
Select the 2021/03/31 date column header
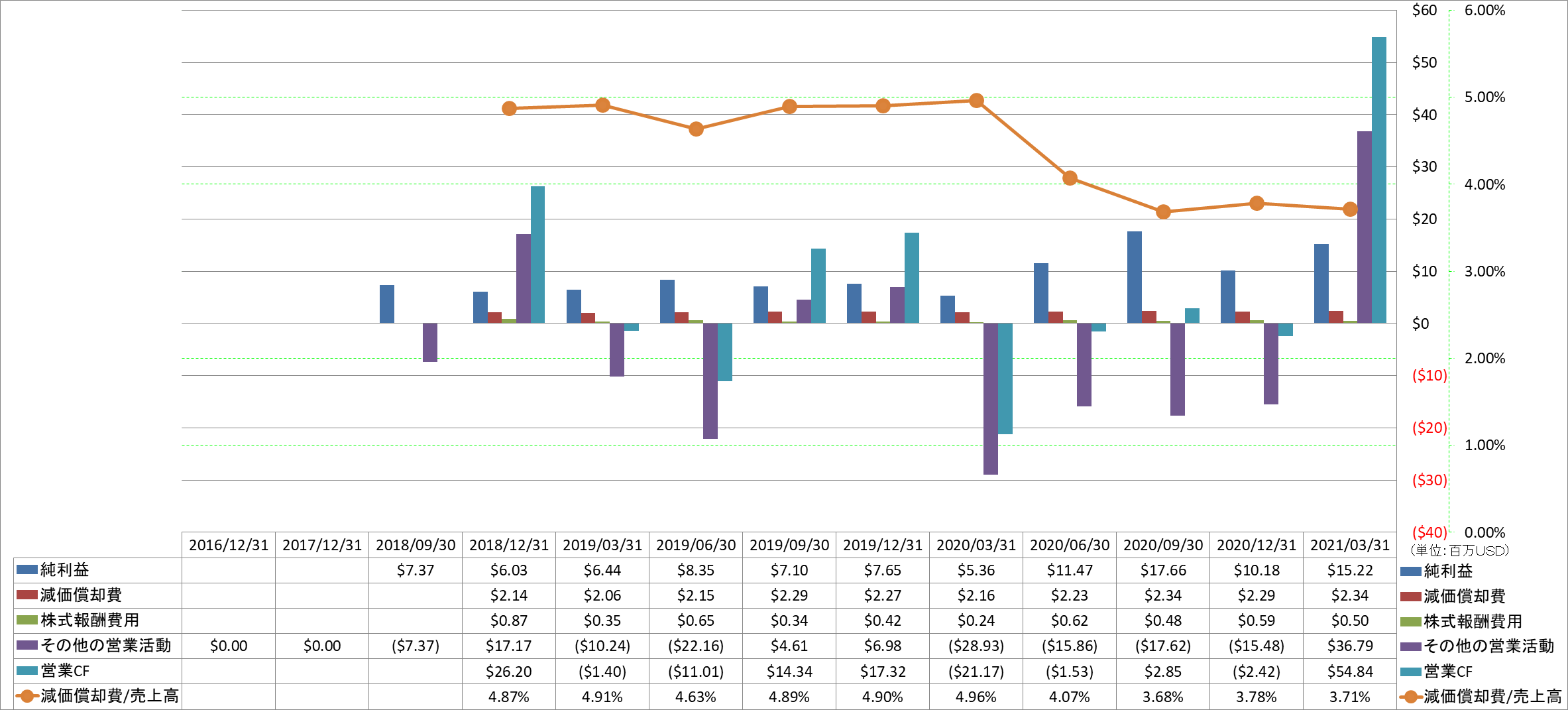1350,545
